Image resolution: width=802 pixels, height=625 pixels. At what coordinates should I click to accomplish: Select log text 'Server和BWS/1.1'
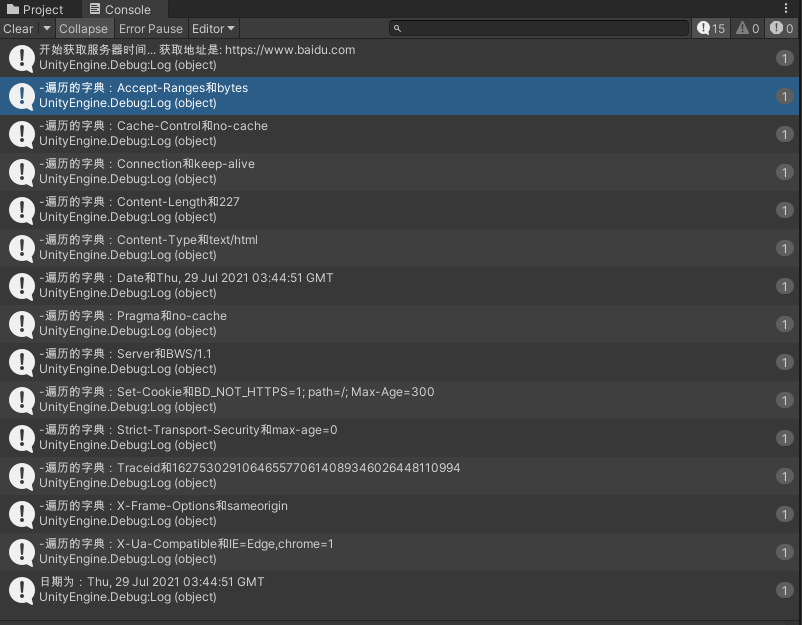tap(164, 353)
